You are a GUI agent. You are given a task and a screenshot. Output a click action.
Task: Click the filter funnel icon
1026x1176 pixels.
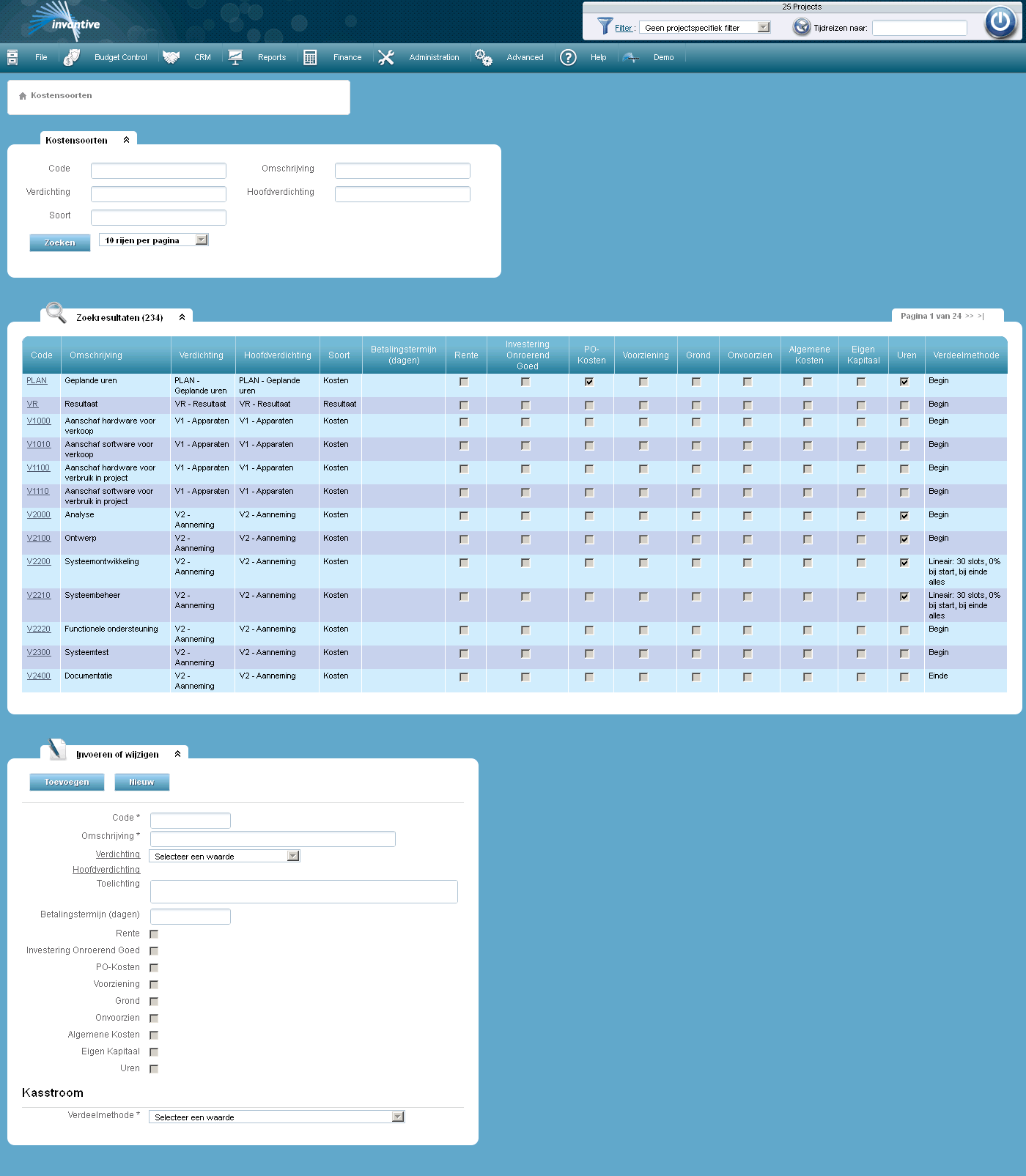point(605,26)
